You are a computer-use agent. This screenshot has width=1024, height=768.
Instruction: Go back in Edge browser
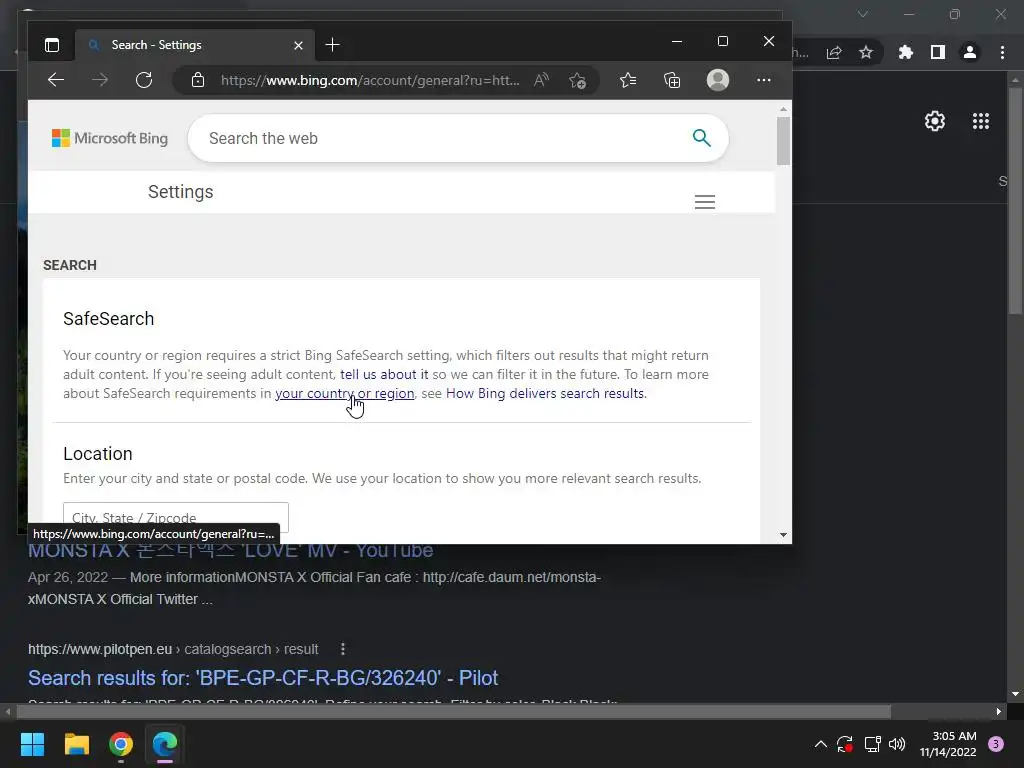click(x=56, y=80)
